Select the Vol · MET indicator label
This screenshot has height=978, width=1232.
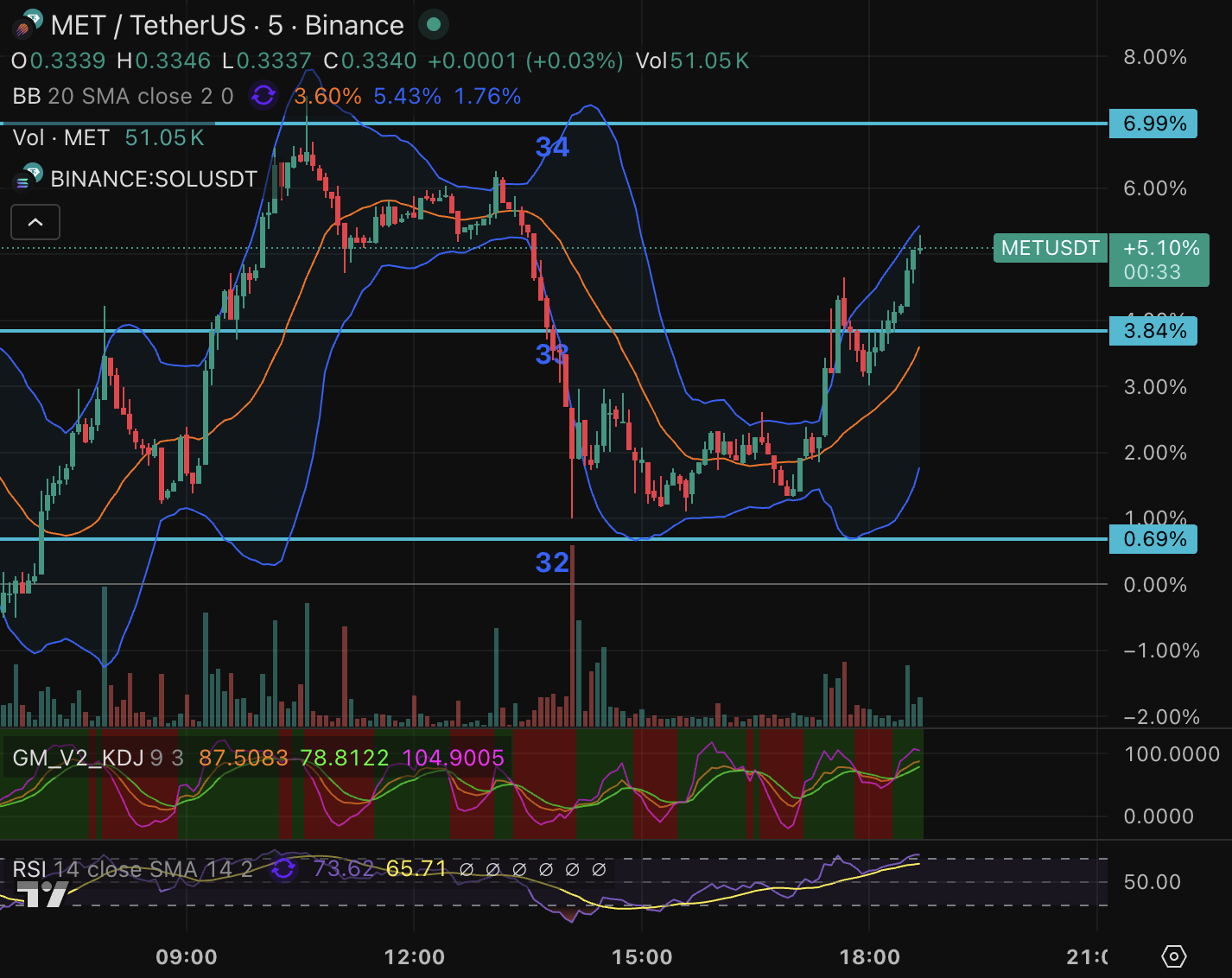click(60, 137)
